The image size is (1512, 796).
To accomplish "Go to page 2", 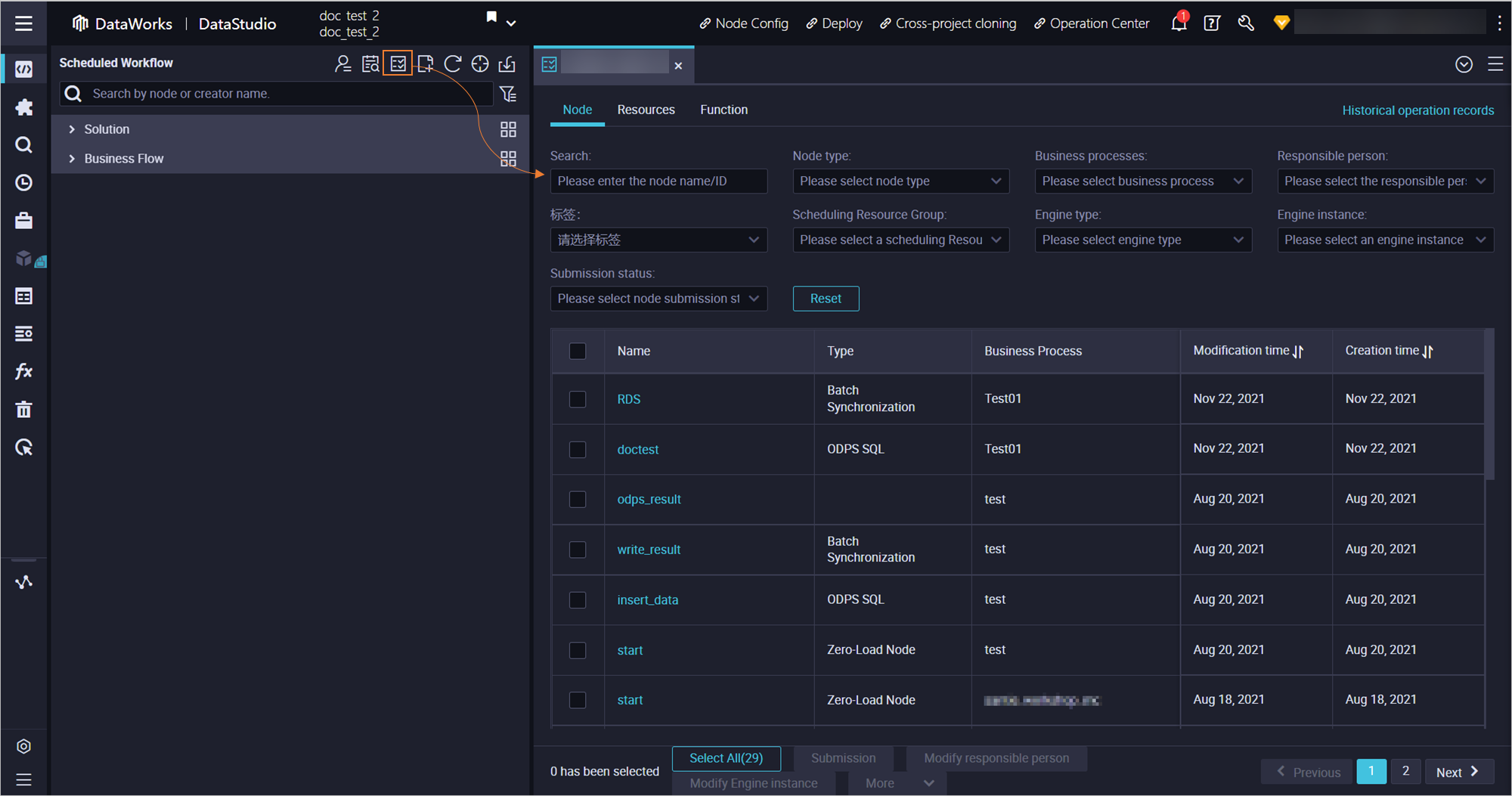I will click(x=1405, y=771).
